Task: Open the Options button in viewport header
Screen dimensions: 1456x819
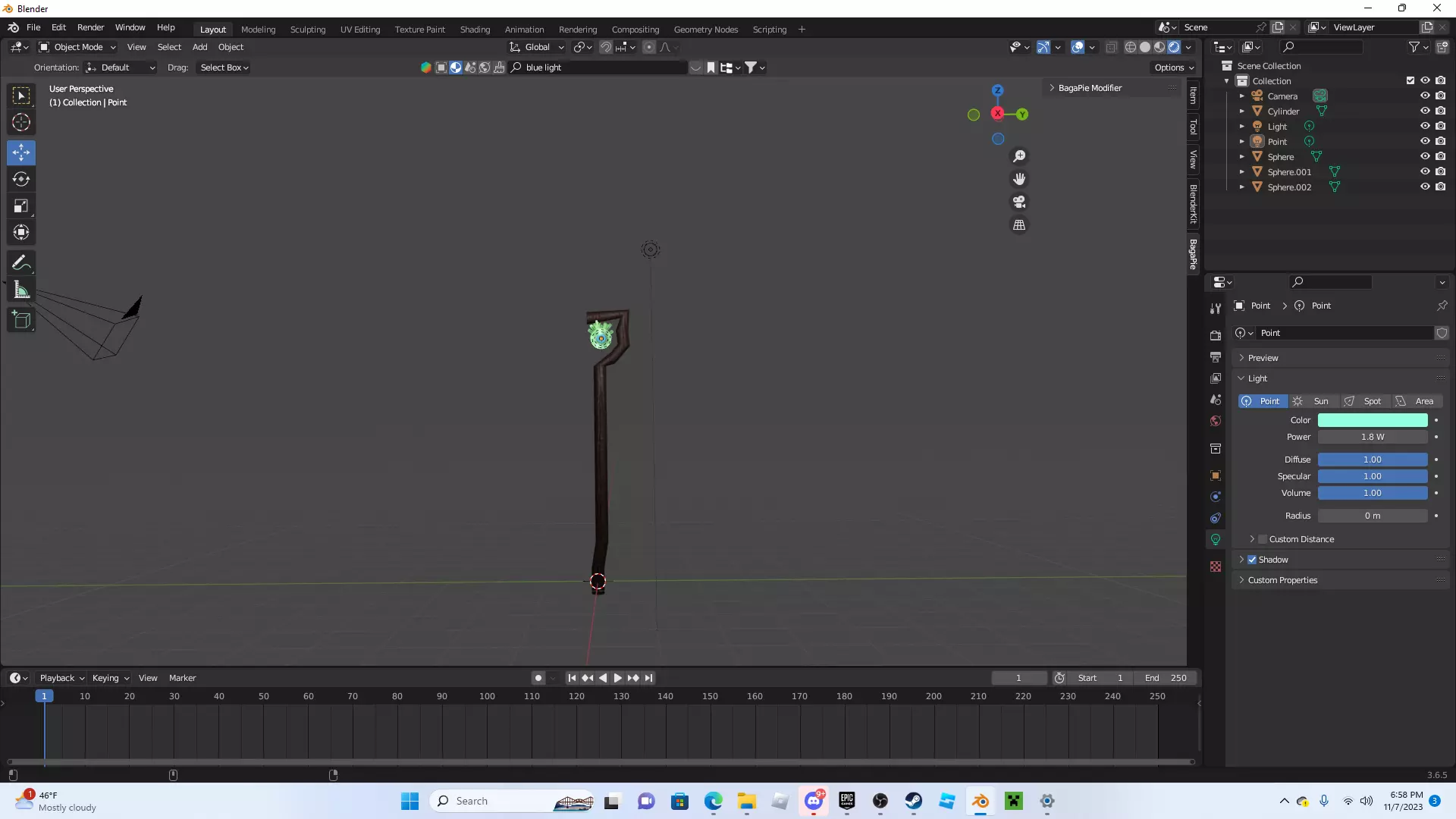Action: 1173,67
